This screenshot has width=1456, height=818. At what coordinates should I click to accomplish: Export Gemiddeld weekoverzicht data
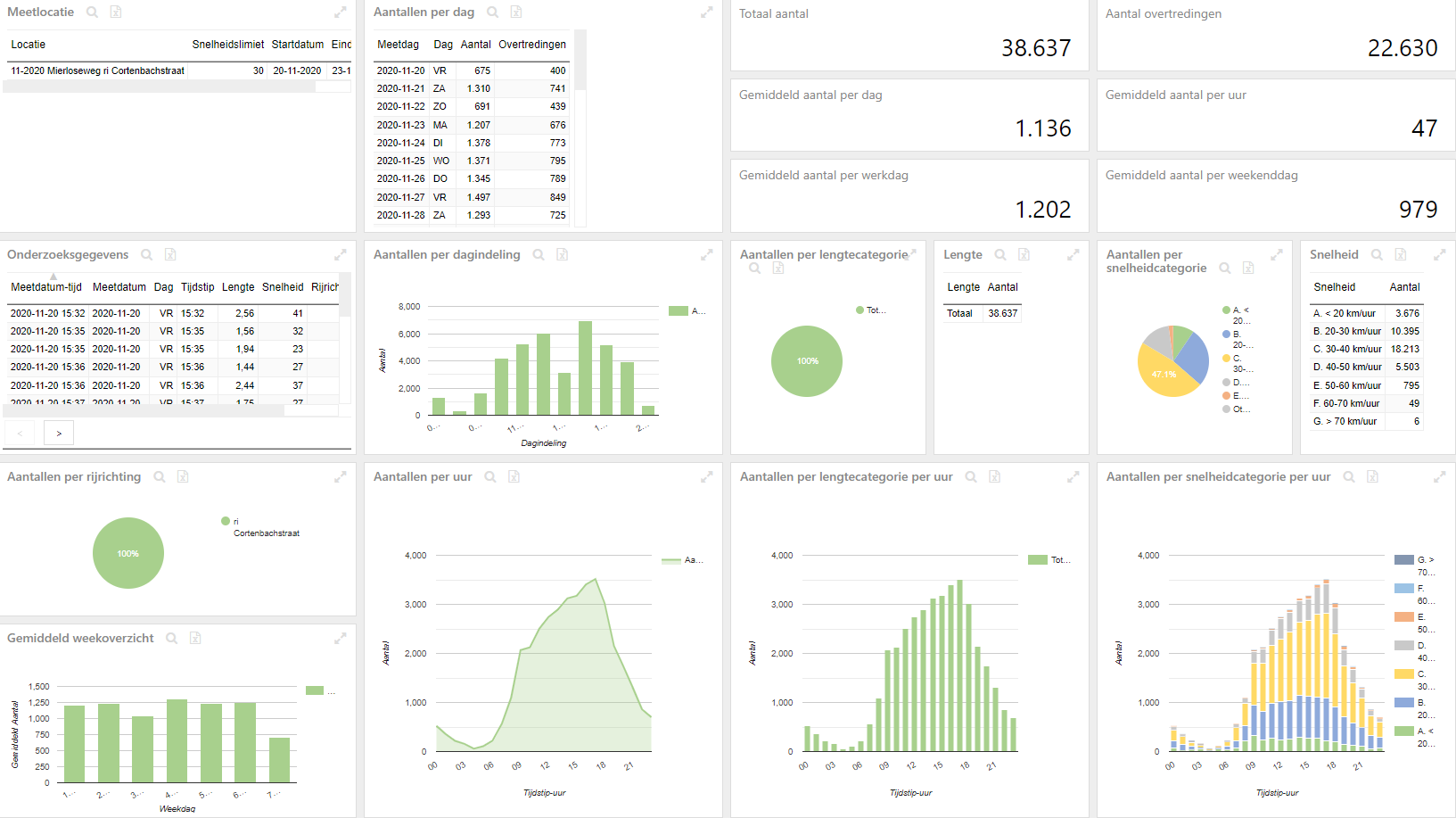pos(195,639)
